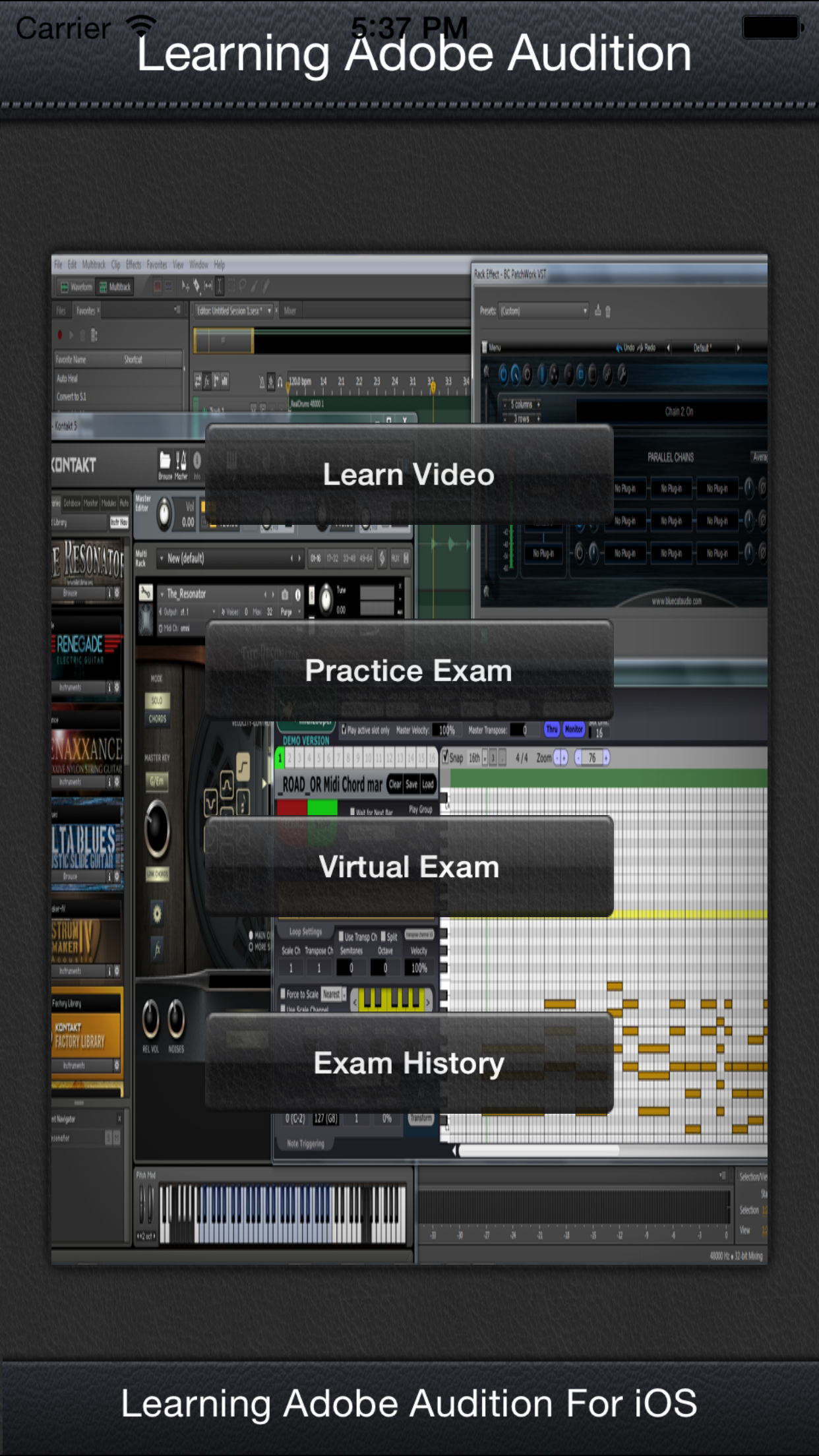Enable Play active slot only checkbox
The width and height of the screenshot is (819, 1456).
click(x=344, y=729)
